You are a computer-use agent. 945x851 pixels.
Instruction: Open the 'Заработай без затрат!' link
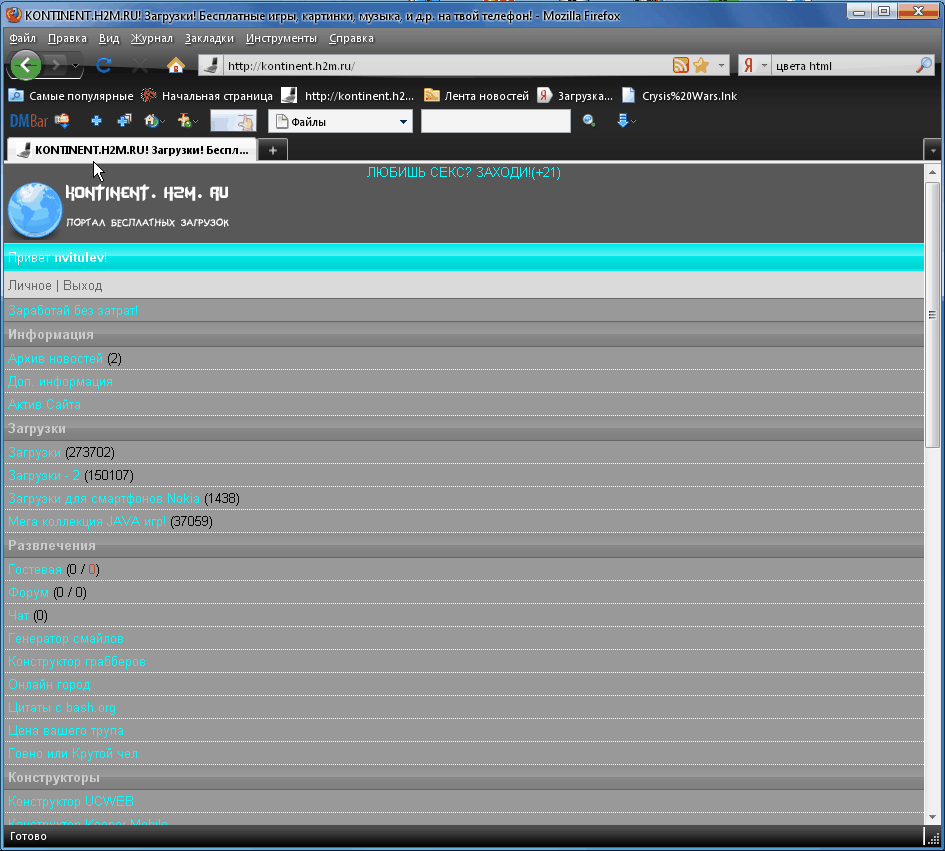pos(73,310)
